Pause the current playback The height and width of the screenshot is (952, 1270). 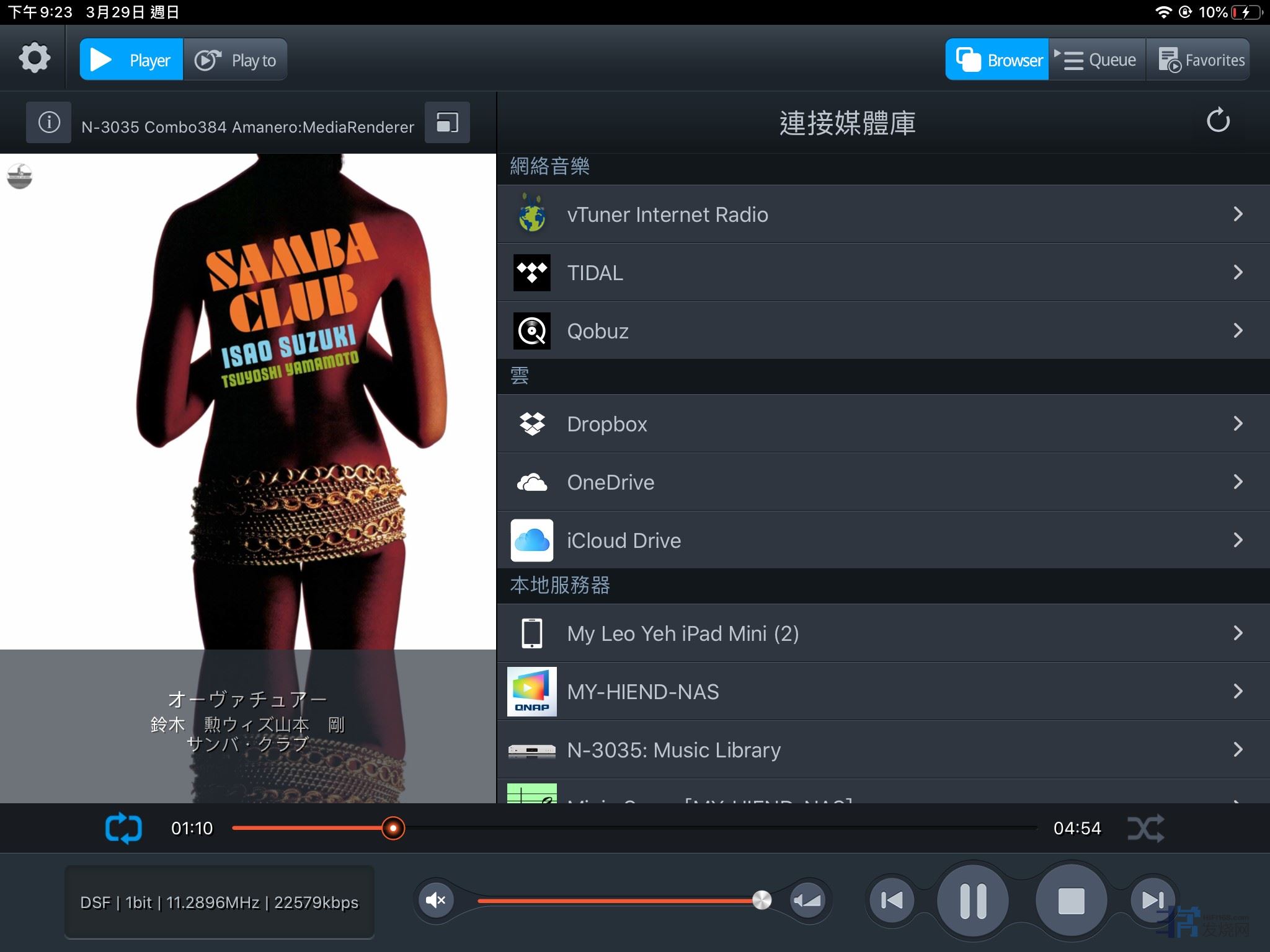[972, 900]
